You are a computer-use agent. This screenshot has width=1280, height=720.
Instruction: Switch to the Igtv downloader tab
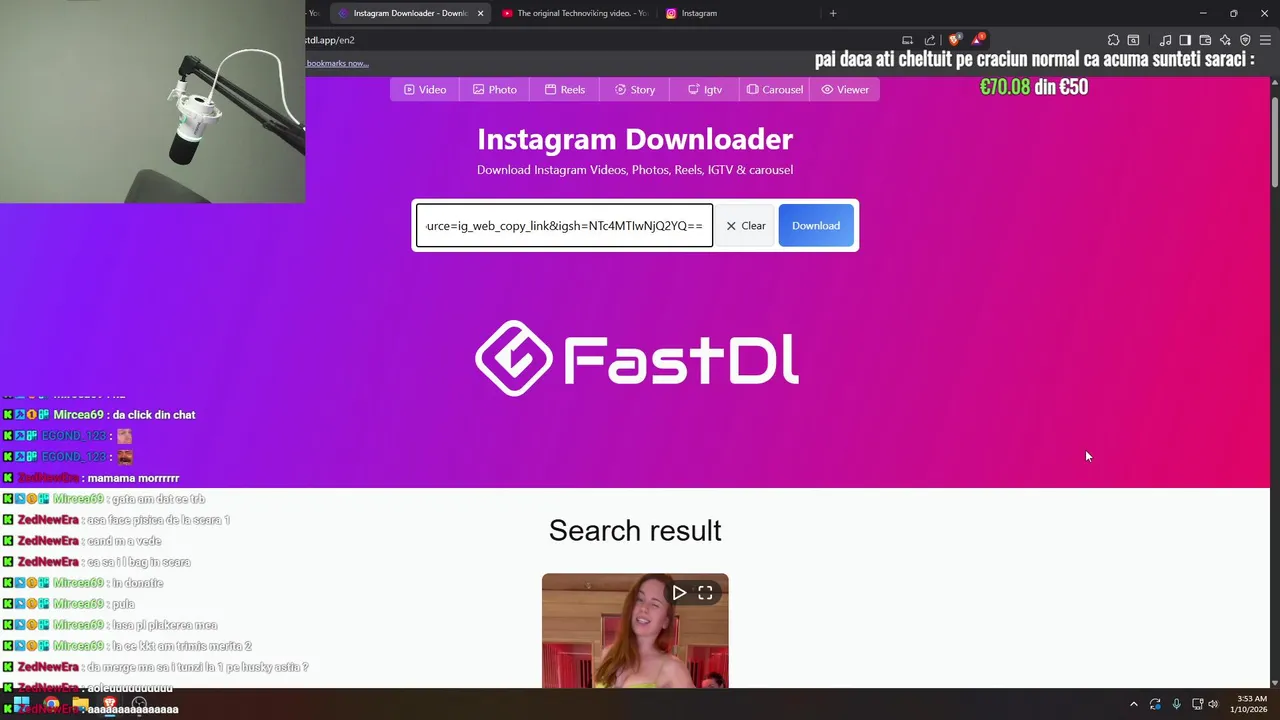tap(705, 90)
